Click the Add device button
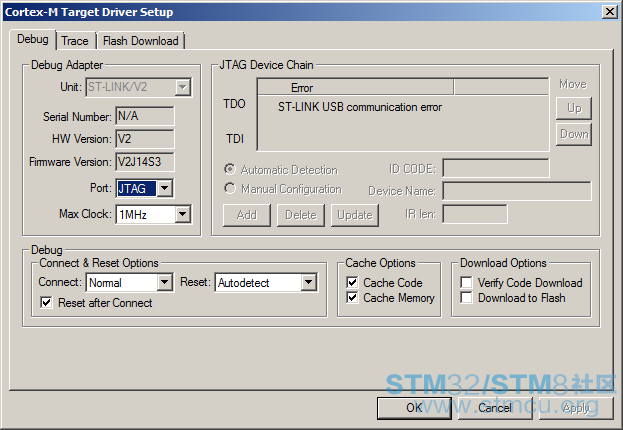 click(247, 215)
